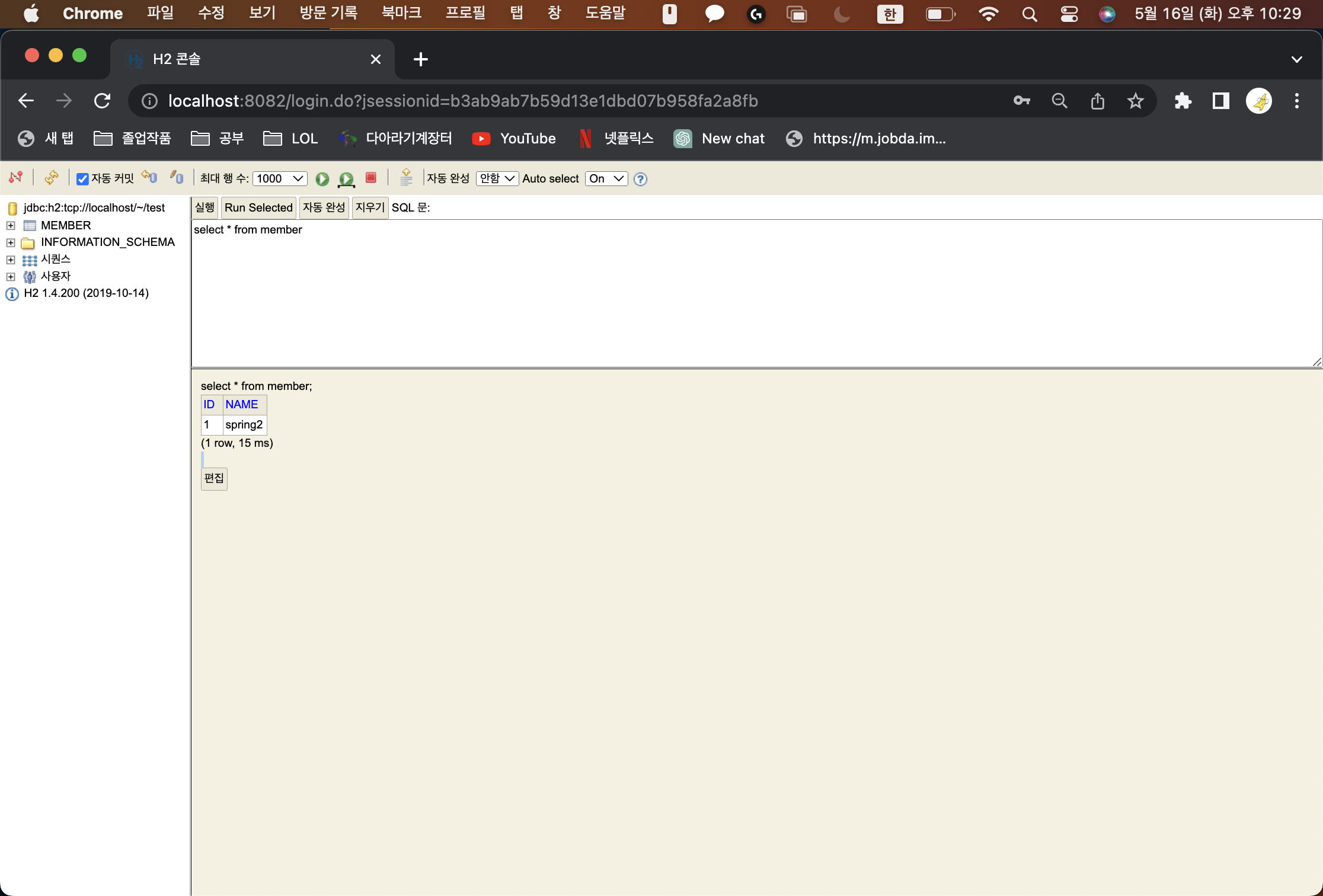This screenshot has width=1323, height=896.
Task: Click the browser back arrow
Action: click(x=26, y=101)
